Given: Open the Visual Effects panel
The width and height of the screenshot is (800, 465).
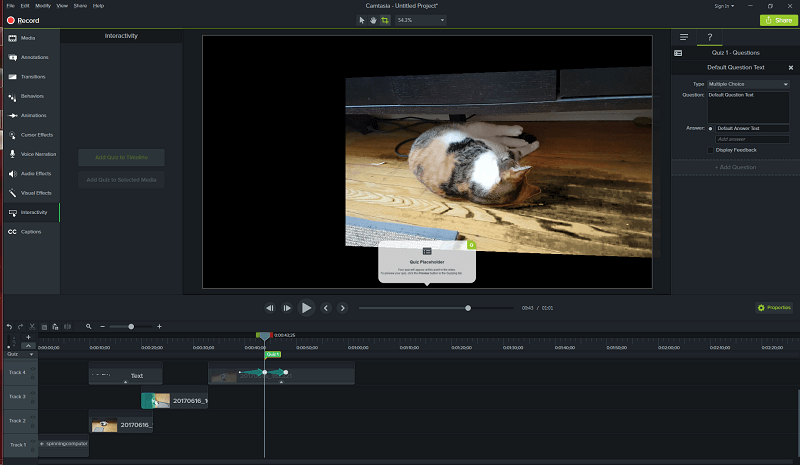Looking at the screenshot, I should point(32,193).
